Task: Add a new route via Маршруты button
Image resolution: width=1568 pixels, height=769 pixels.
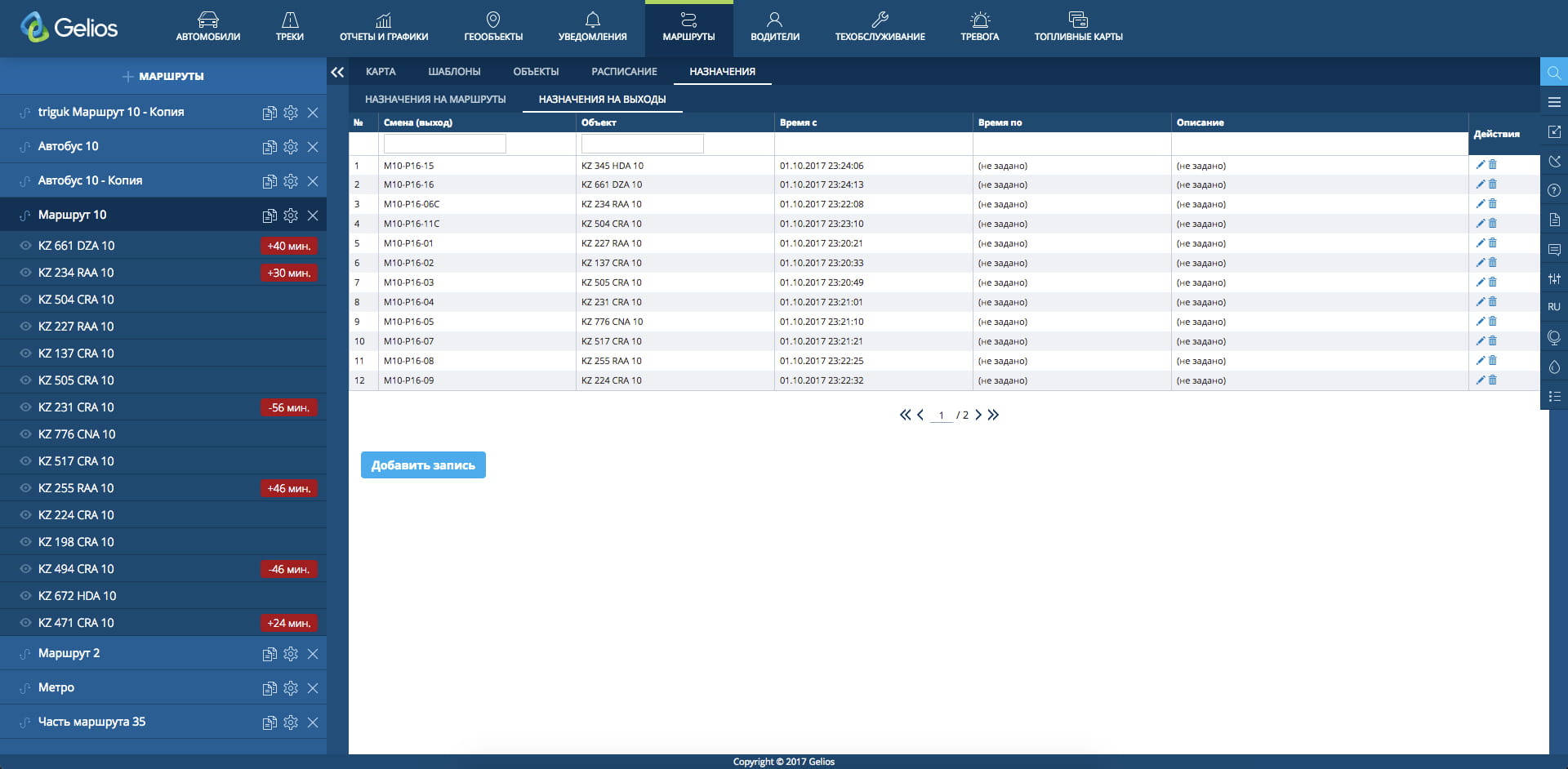Action: coord(163,76)
